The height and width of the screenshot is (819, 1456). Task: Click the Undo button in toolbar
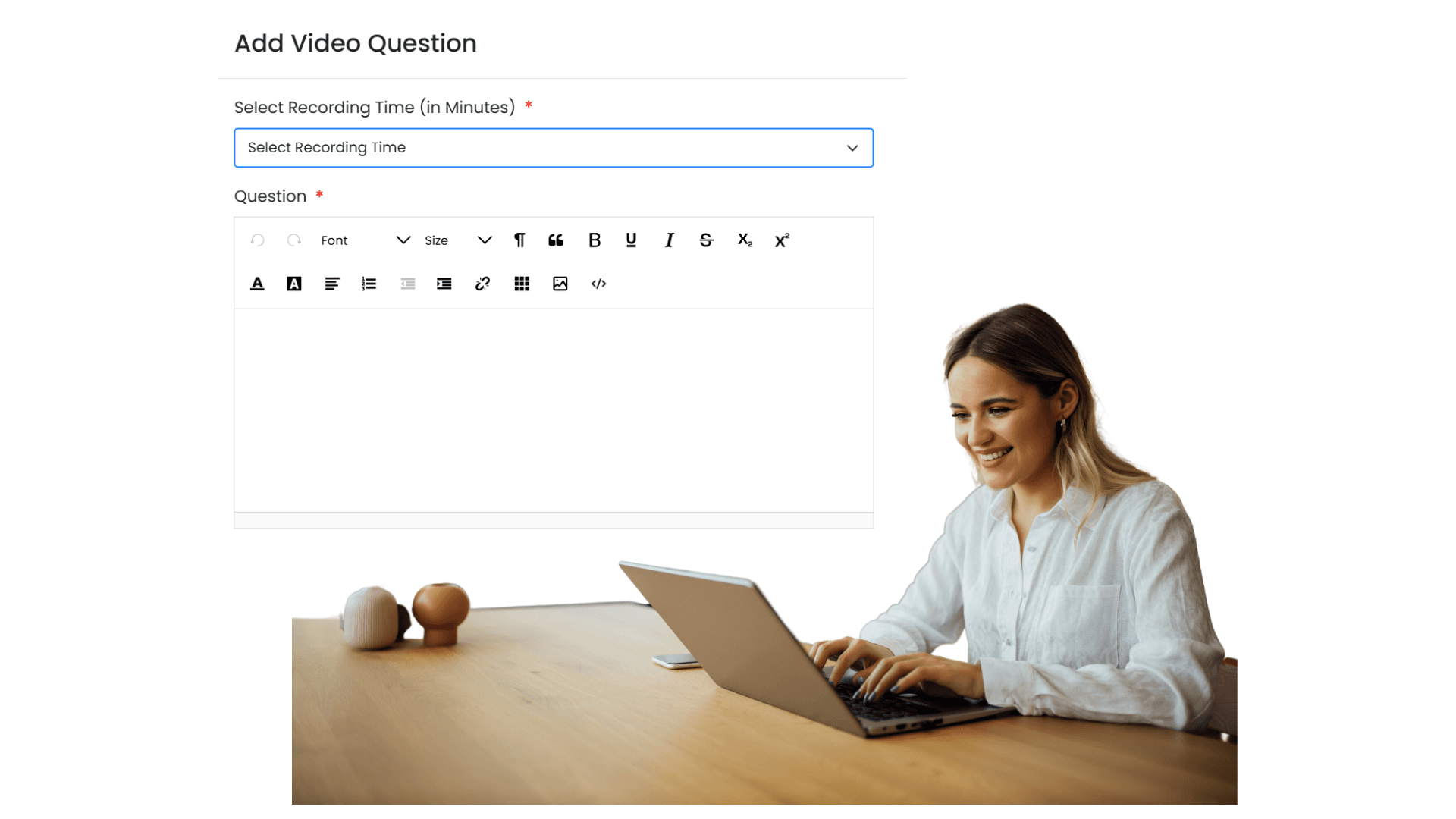[x=257, y=240]
